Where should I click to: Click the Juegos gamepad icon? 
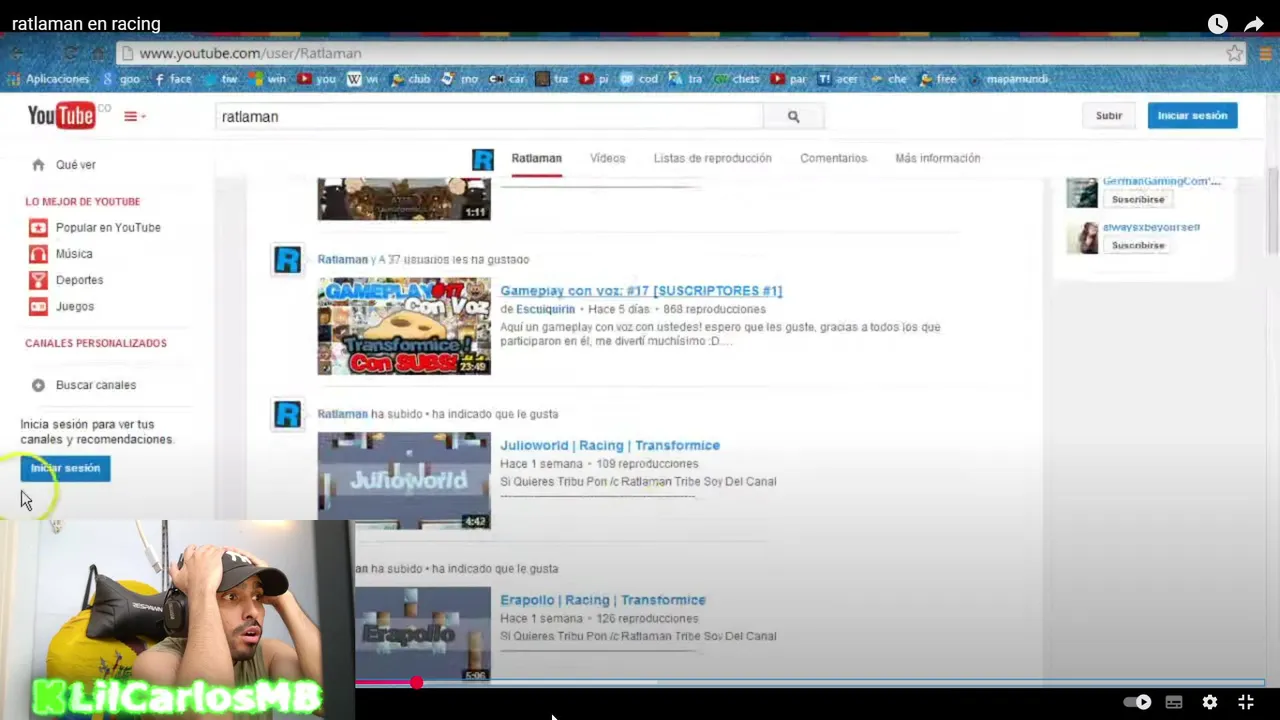point(38,307)
